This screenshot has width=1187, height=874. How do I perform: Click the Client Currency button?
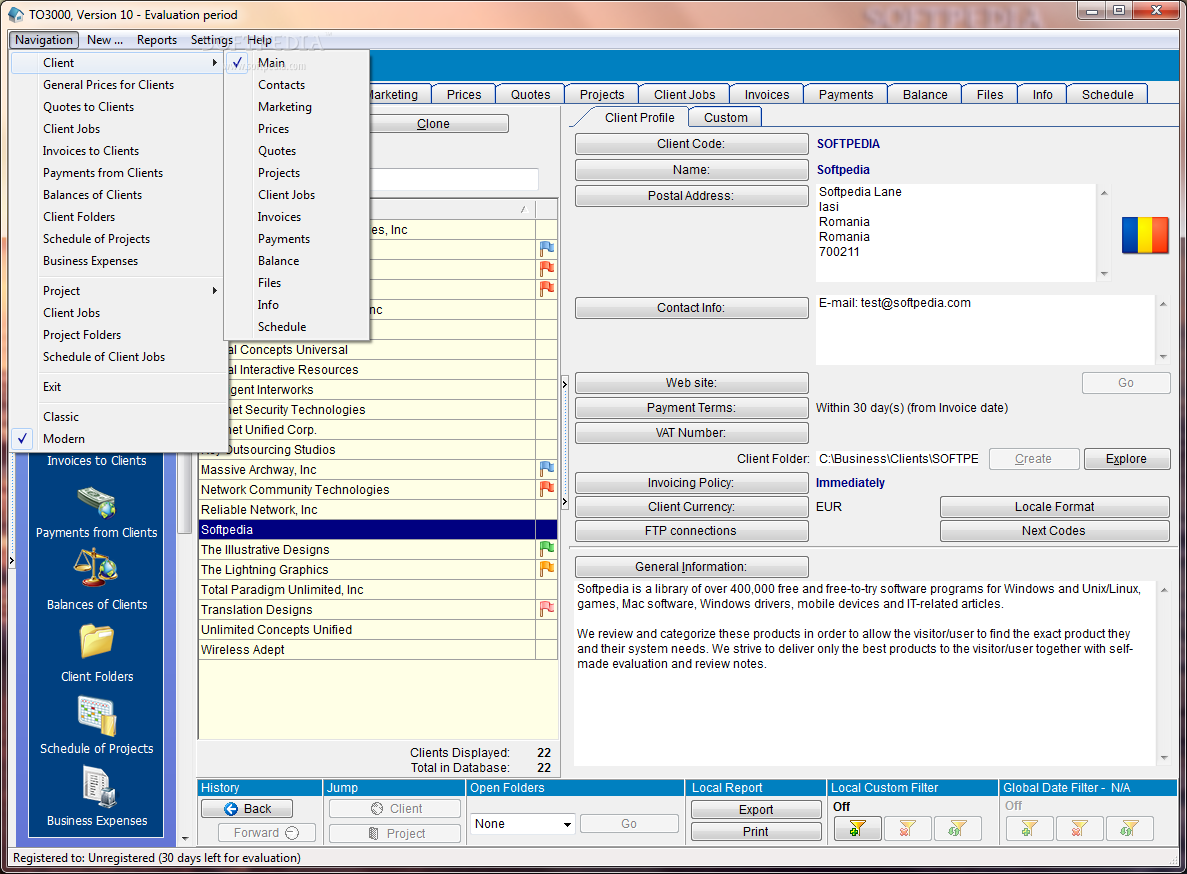pyautogui.click(x=691, y=506)
